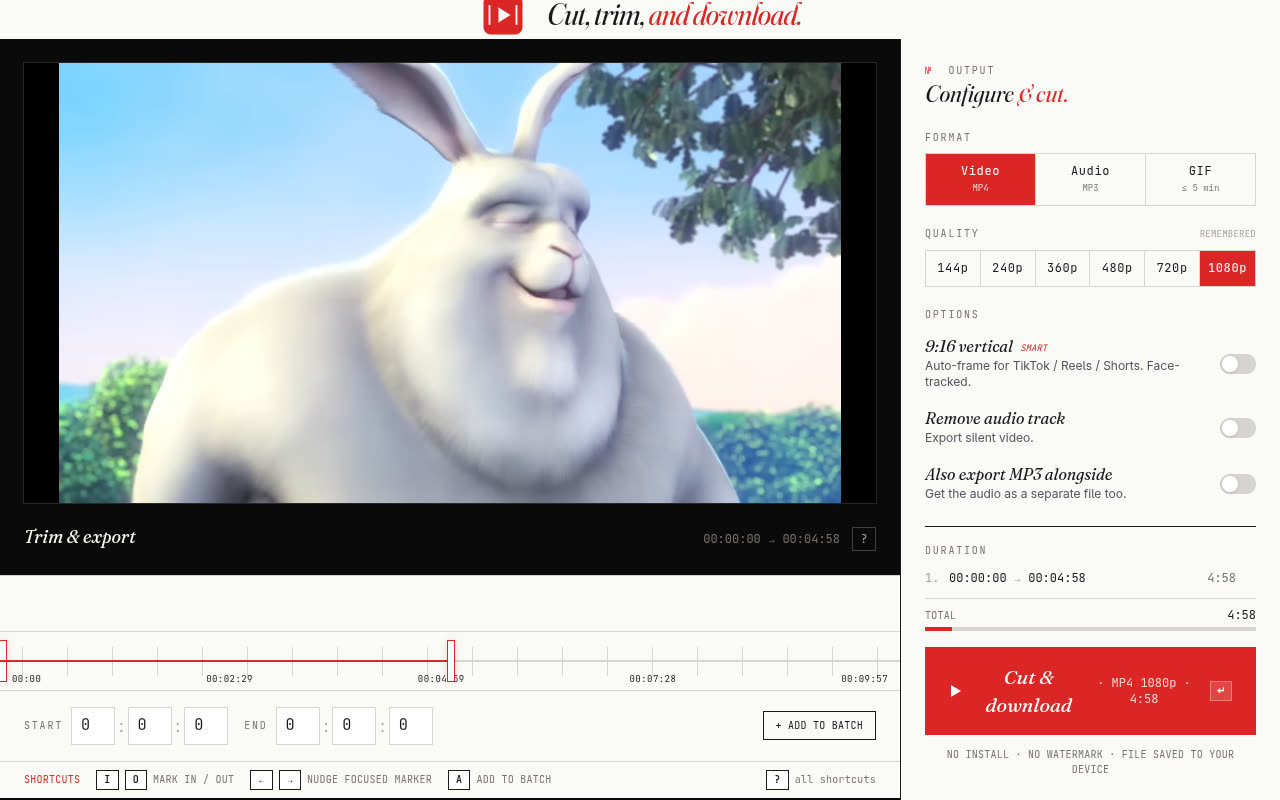Click the red play-logo icon in header
The height and width of the screenshot is (800, 1280).
(502, 15)
